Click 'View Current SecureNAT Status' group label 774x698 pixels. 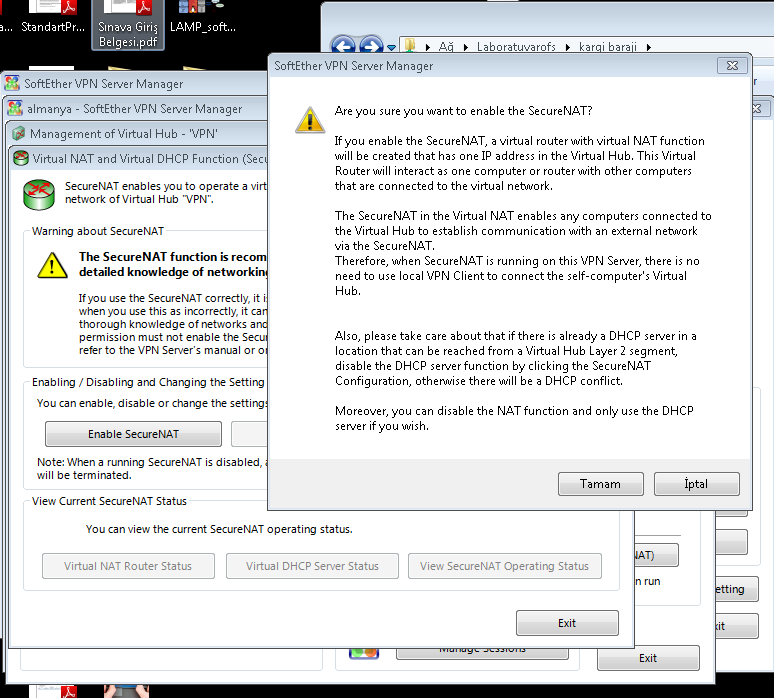tap(109, 501)
